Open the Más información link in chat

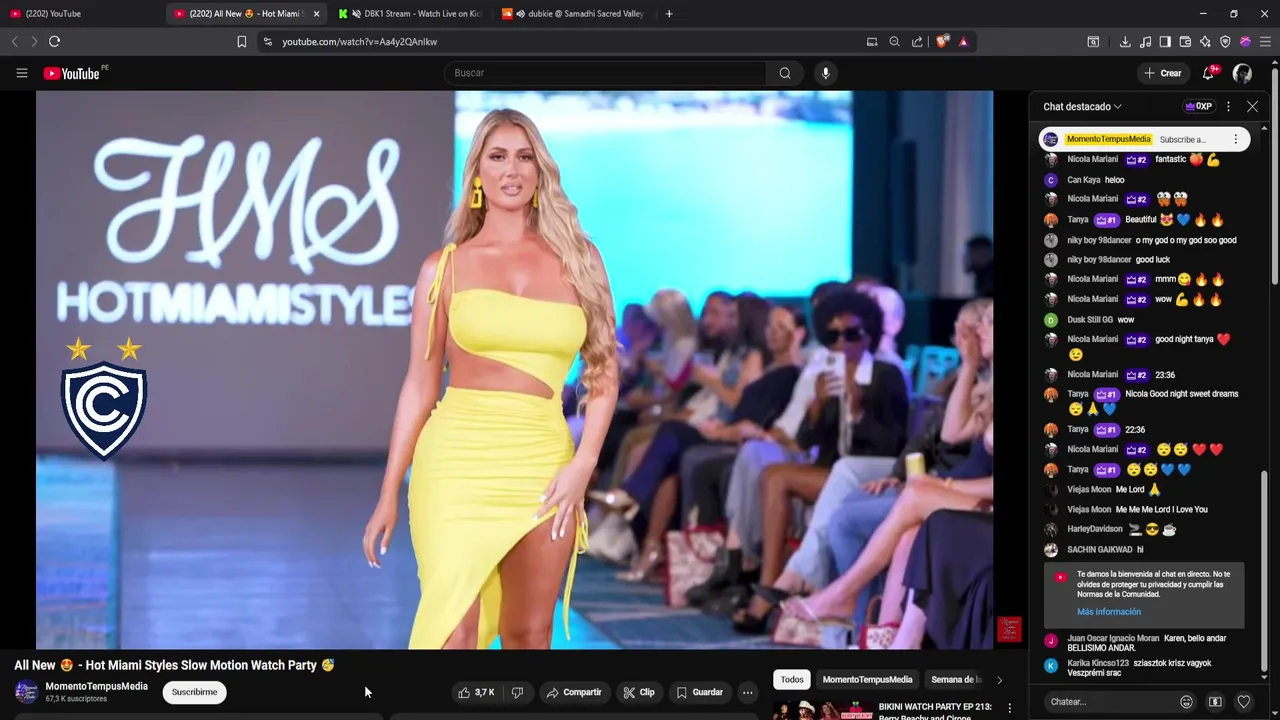1108,612
